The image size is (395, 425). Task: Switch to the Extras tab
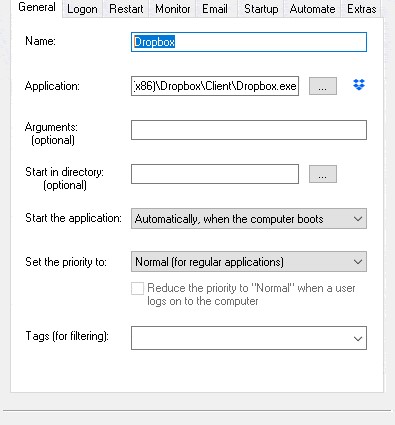[x=362, y=9]
